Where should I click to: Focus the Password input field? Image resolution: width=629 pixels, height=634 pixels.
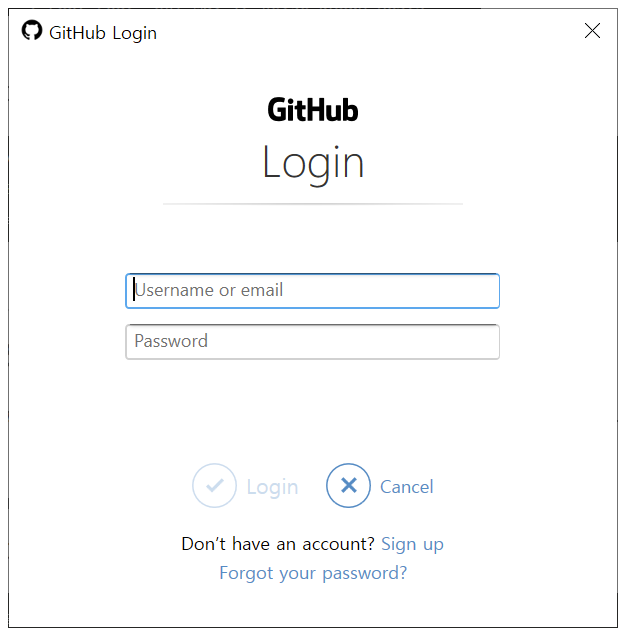pyautogui.click(x=312, y=342)
